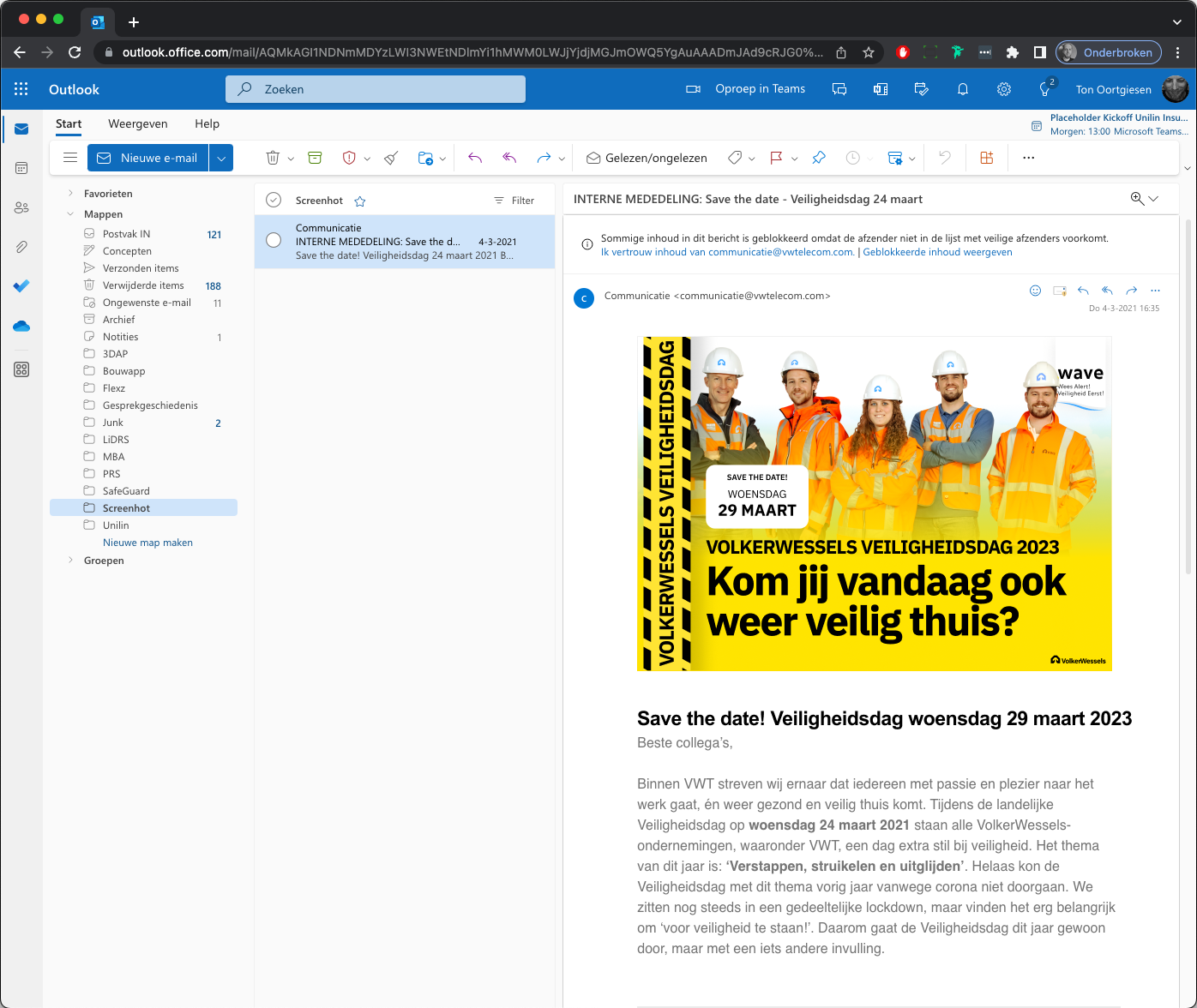
Task: Toggle the hamburger navigation pane button
Action: pyautogui.click(x=70, y=158)
